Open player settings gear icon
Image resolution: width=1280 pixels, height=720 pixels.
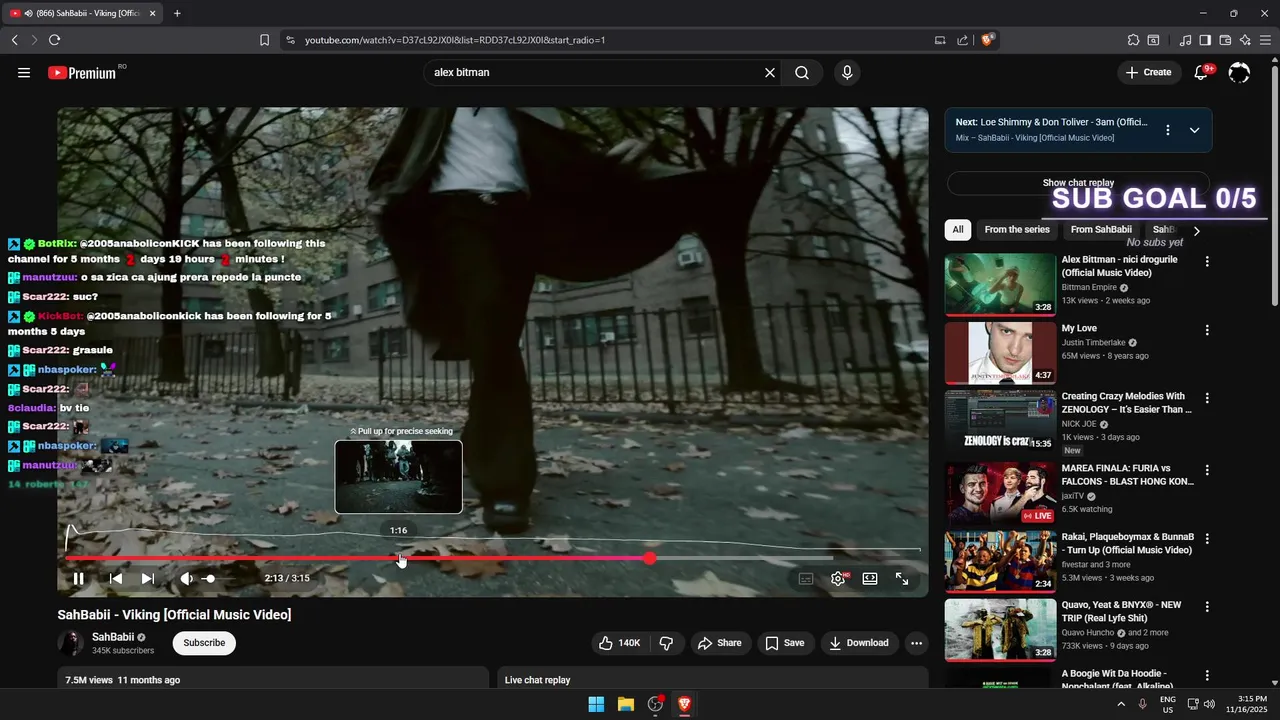(x=838, y=578)
